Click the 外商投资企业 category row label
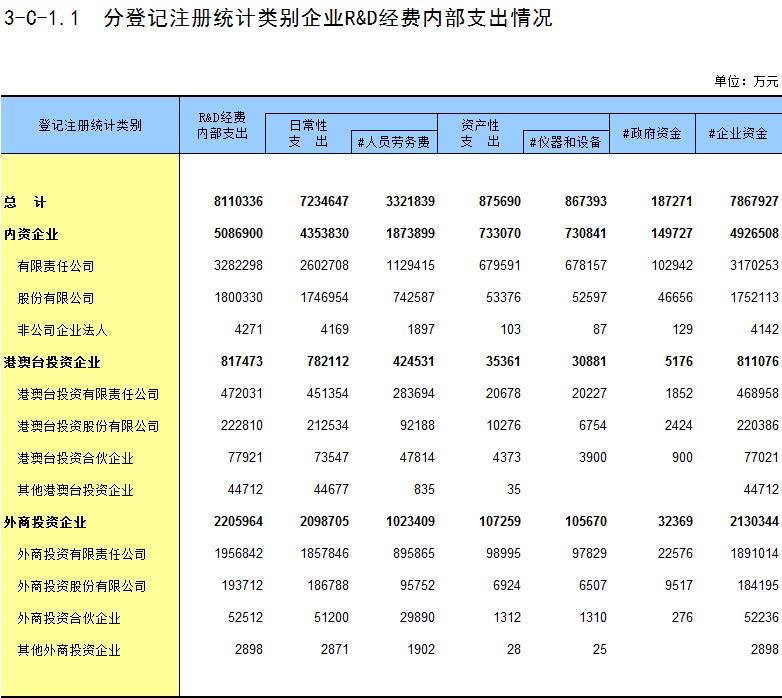The width and height of the screenshot is (782, 698). pos(45,522)
